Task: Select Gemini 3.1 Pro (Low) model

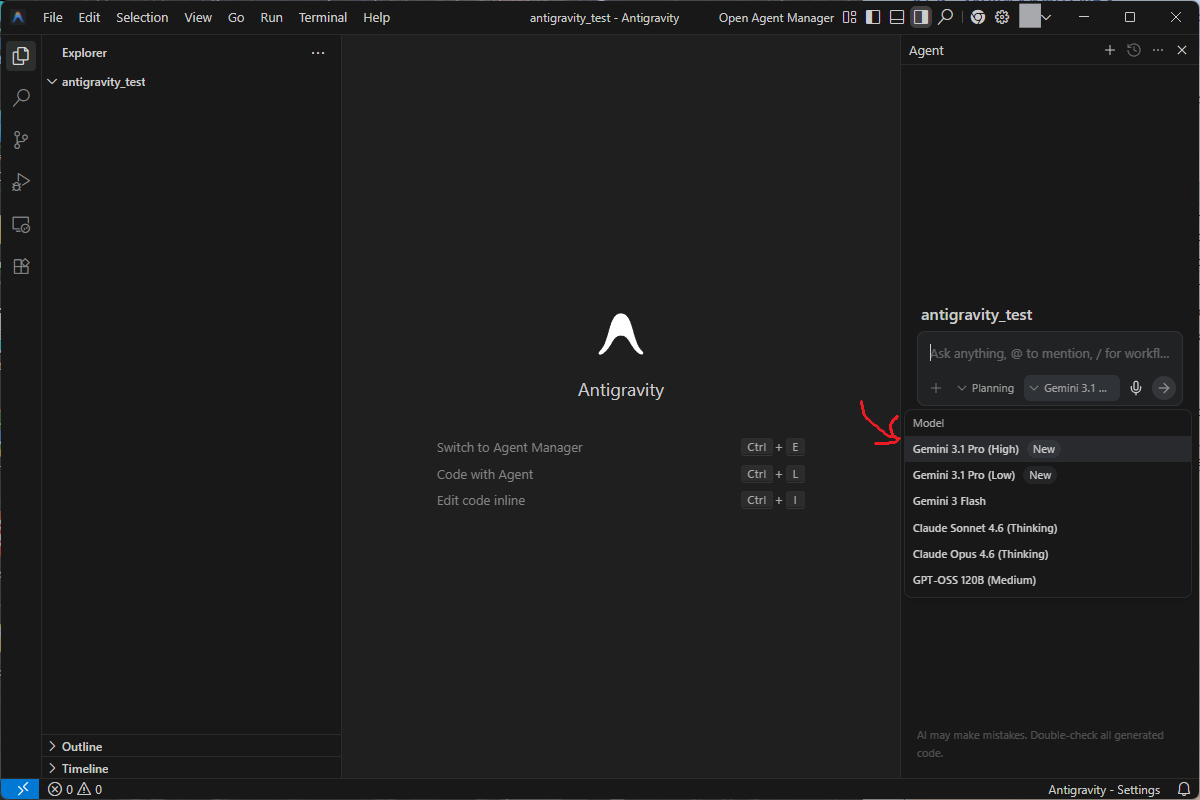Action: click(x=1047, y=475)
